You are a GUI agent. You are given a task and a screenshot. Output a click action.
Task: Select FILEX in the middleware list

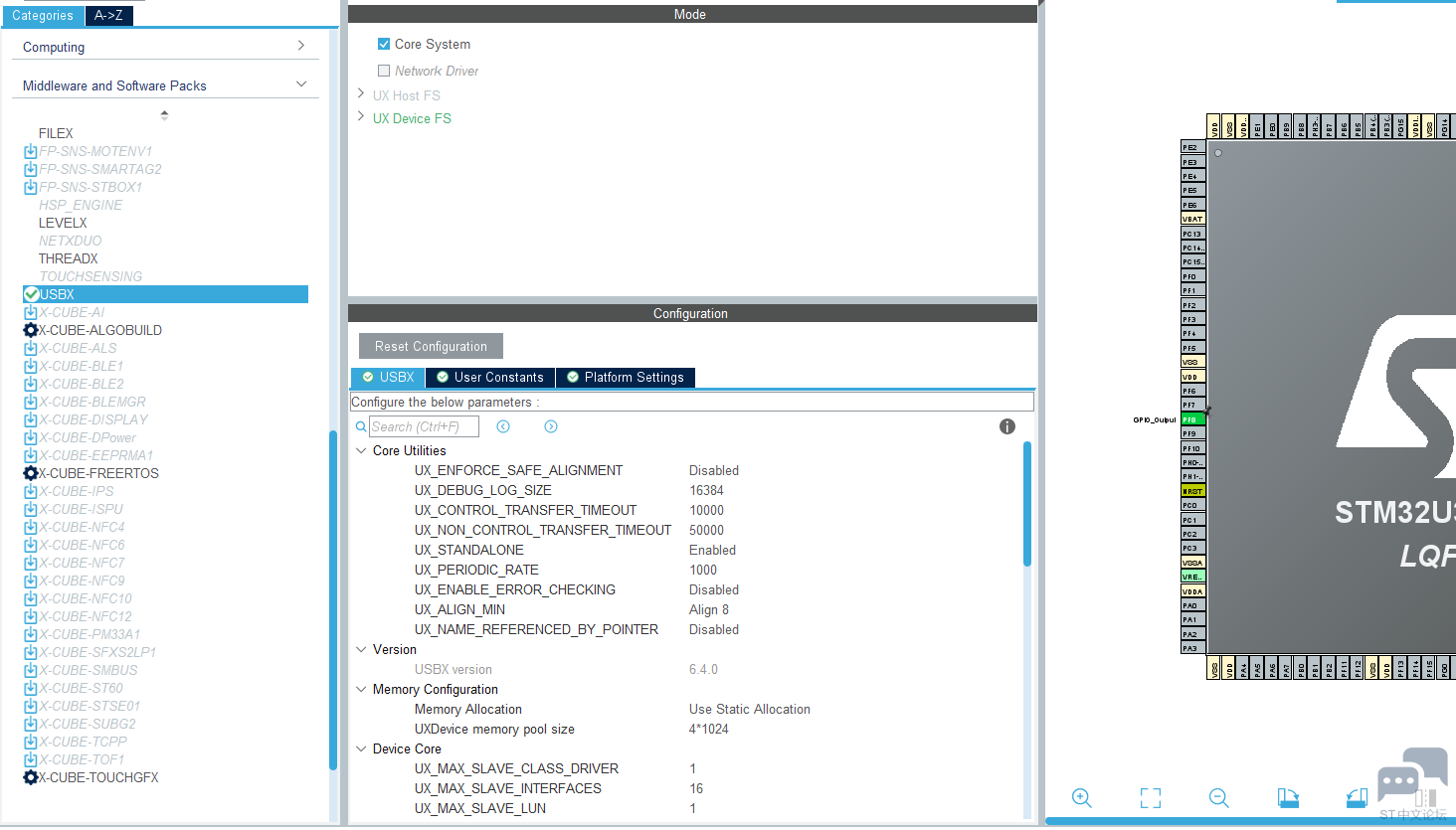(56, 133)
